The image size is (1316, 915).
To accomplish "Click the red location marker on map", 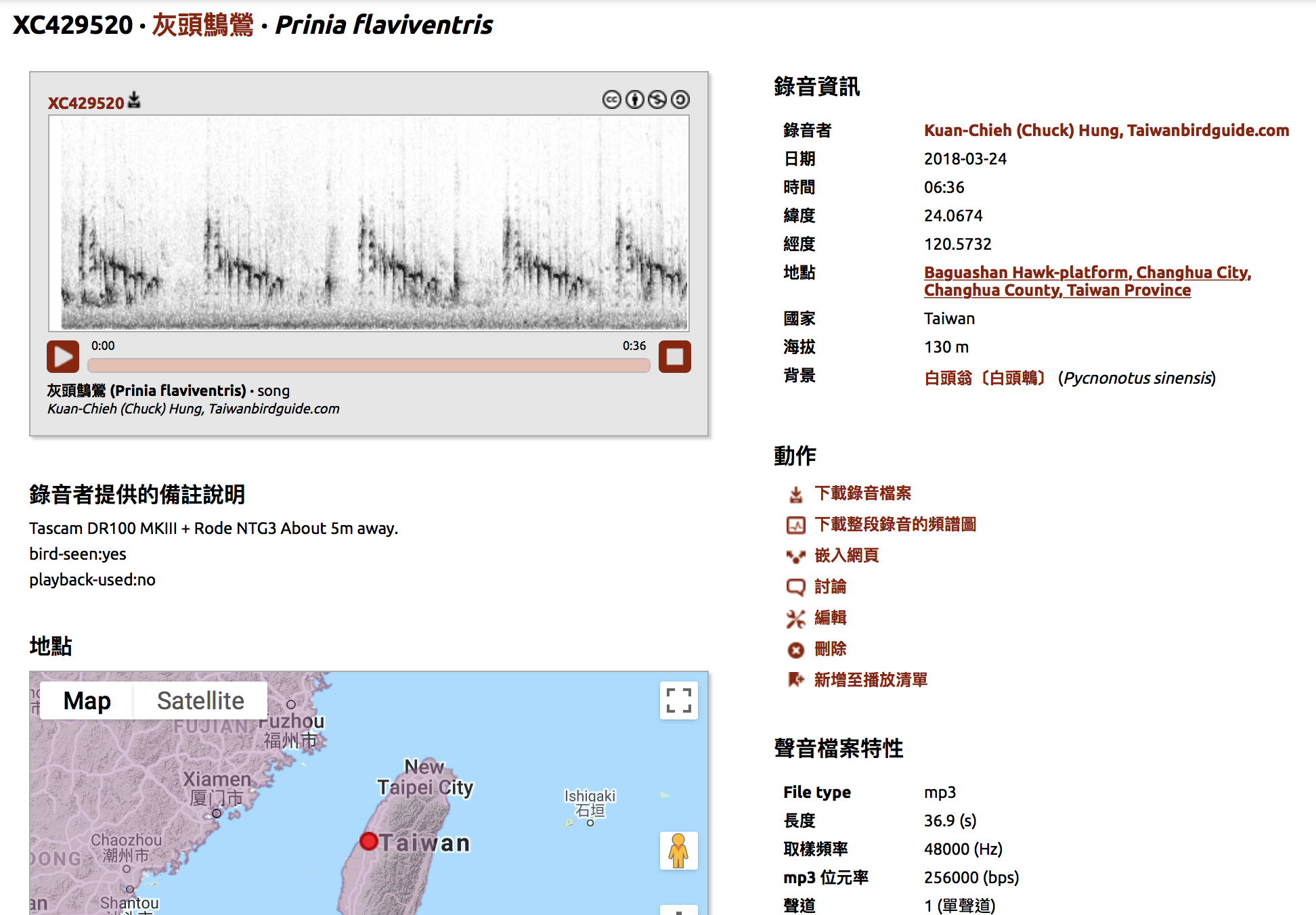I will pyautogui.click(x=369, y=841).
